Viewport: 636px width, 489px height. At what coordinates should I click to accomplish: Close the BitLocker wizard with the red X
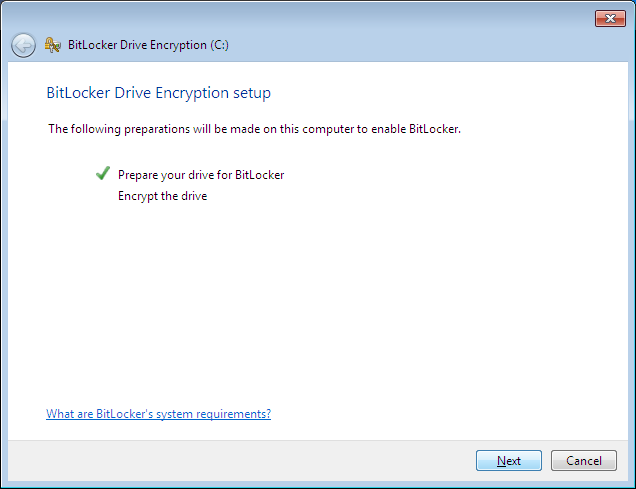[610, 18]
